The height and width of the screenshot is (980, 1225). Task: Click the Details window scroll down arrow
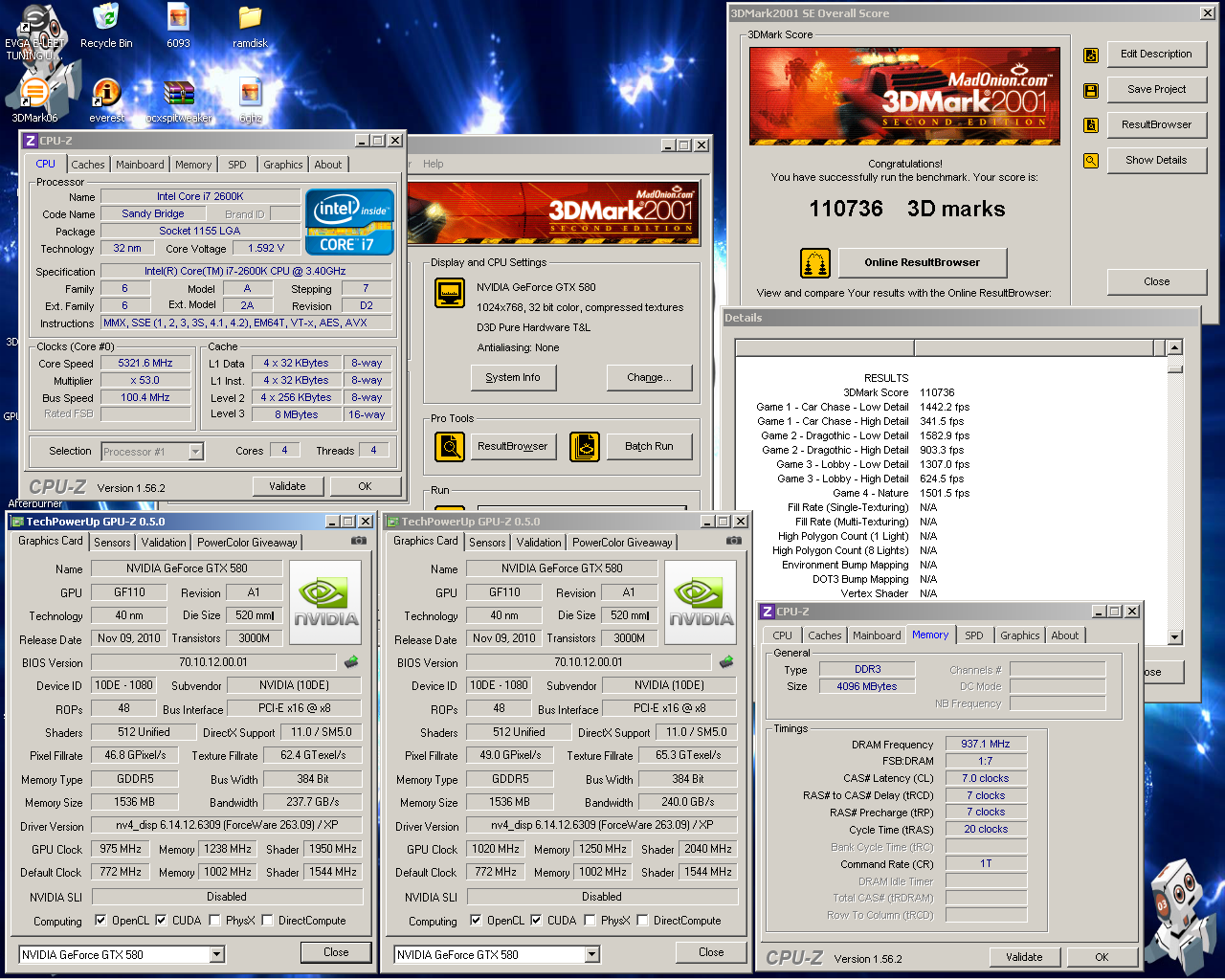(1175, 637)
